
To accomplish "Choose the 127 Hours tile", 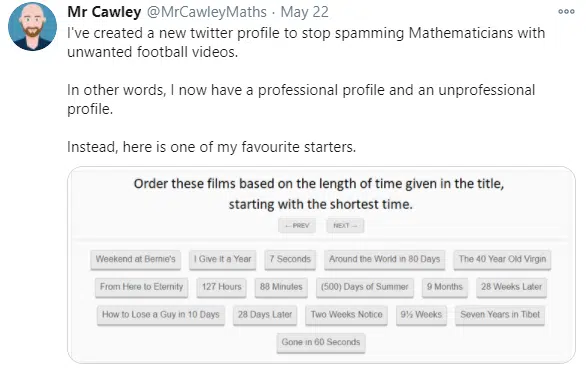I will coord(222,287).
